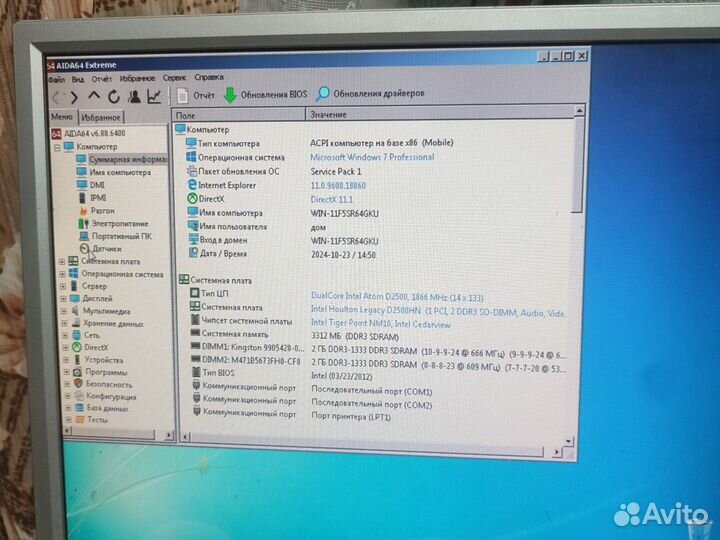Click the Значение column header
The image size is (720, 540).
pyautogui.click(x=329, y=116)
